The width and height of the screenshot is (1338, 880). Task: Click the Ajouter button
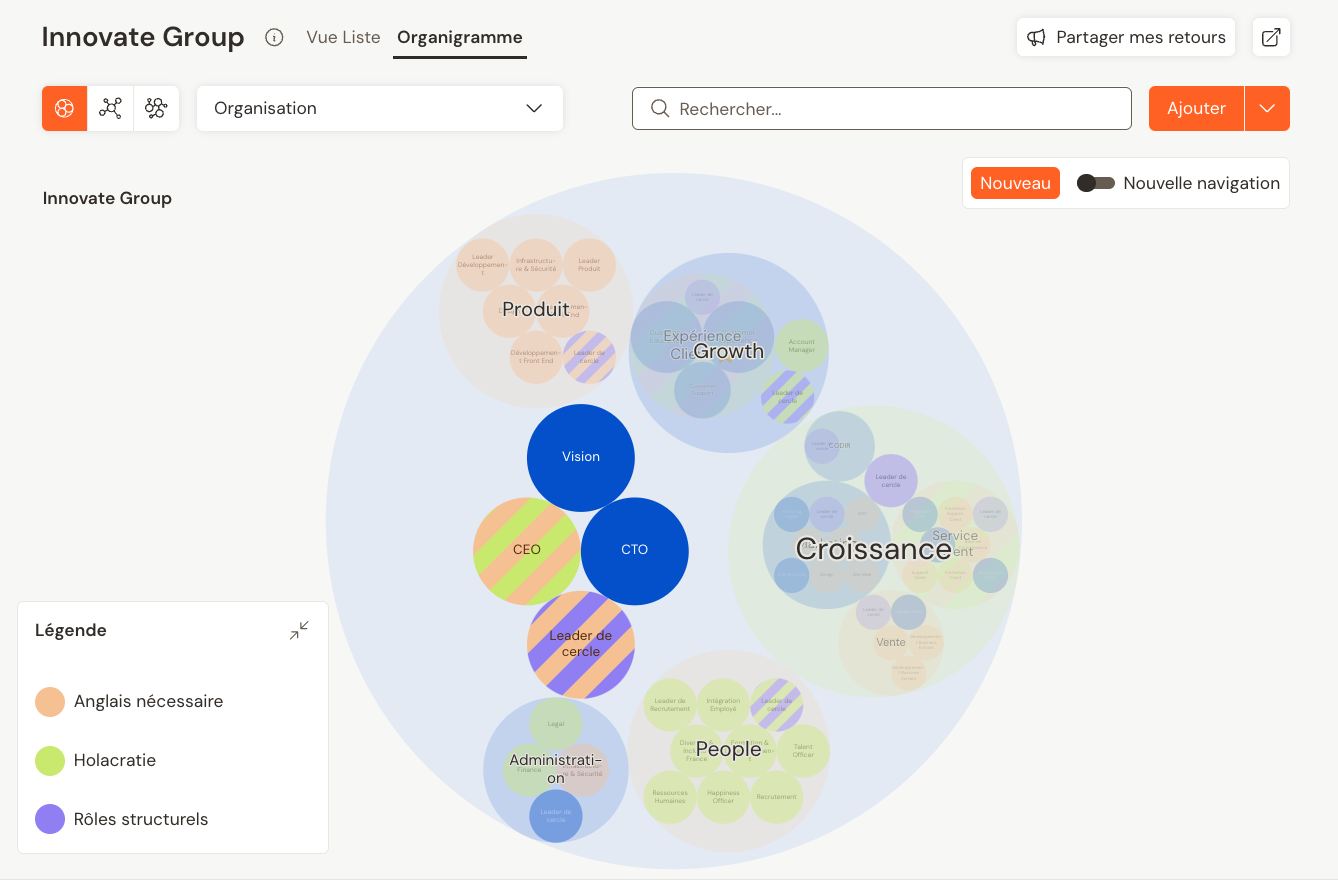tap(1196, 108)
